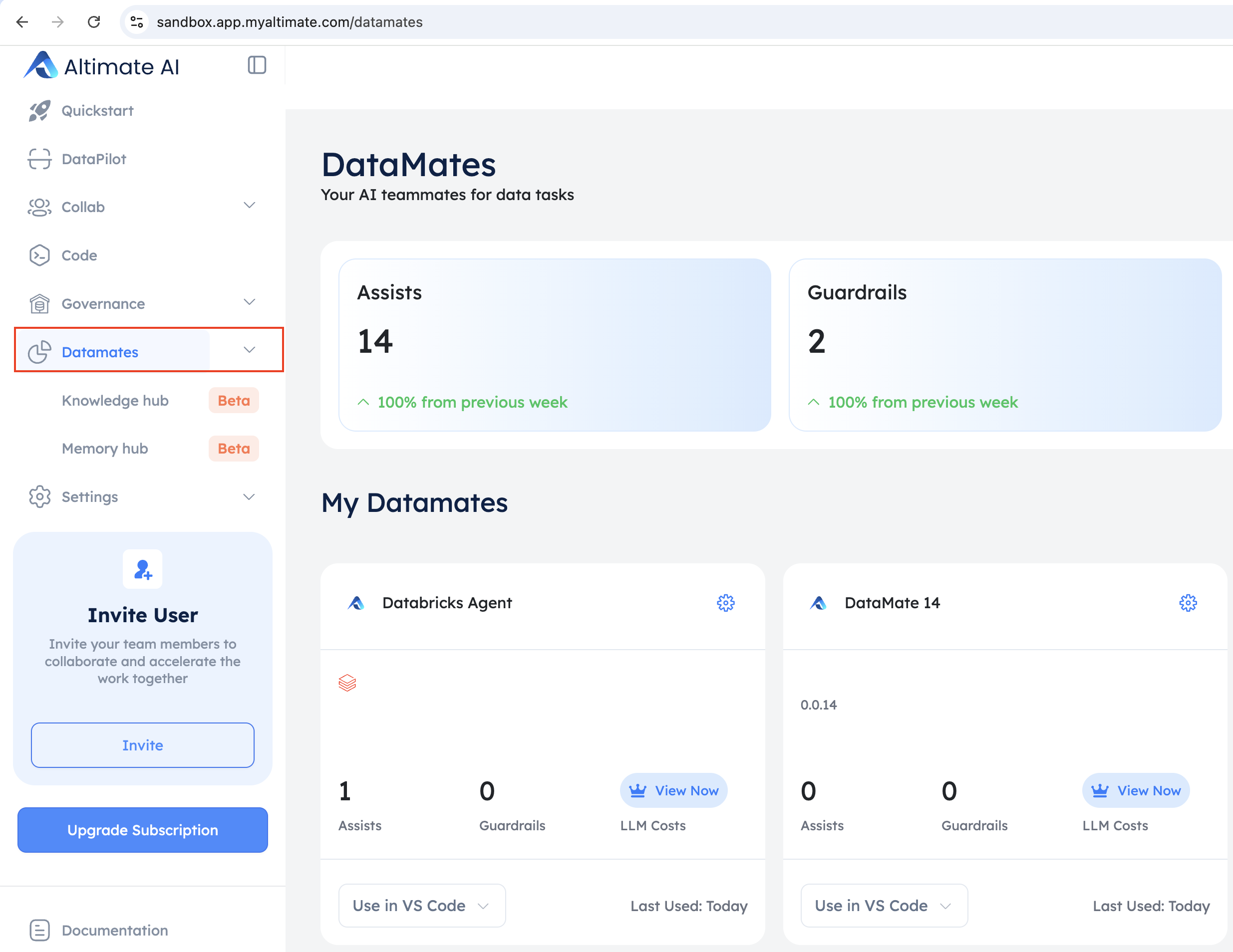The image size is (1233, 952).
Task: Click the DataMate 14 Altimate logo icon
Action: [x=818, y=603]
